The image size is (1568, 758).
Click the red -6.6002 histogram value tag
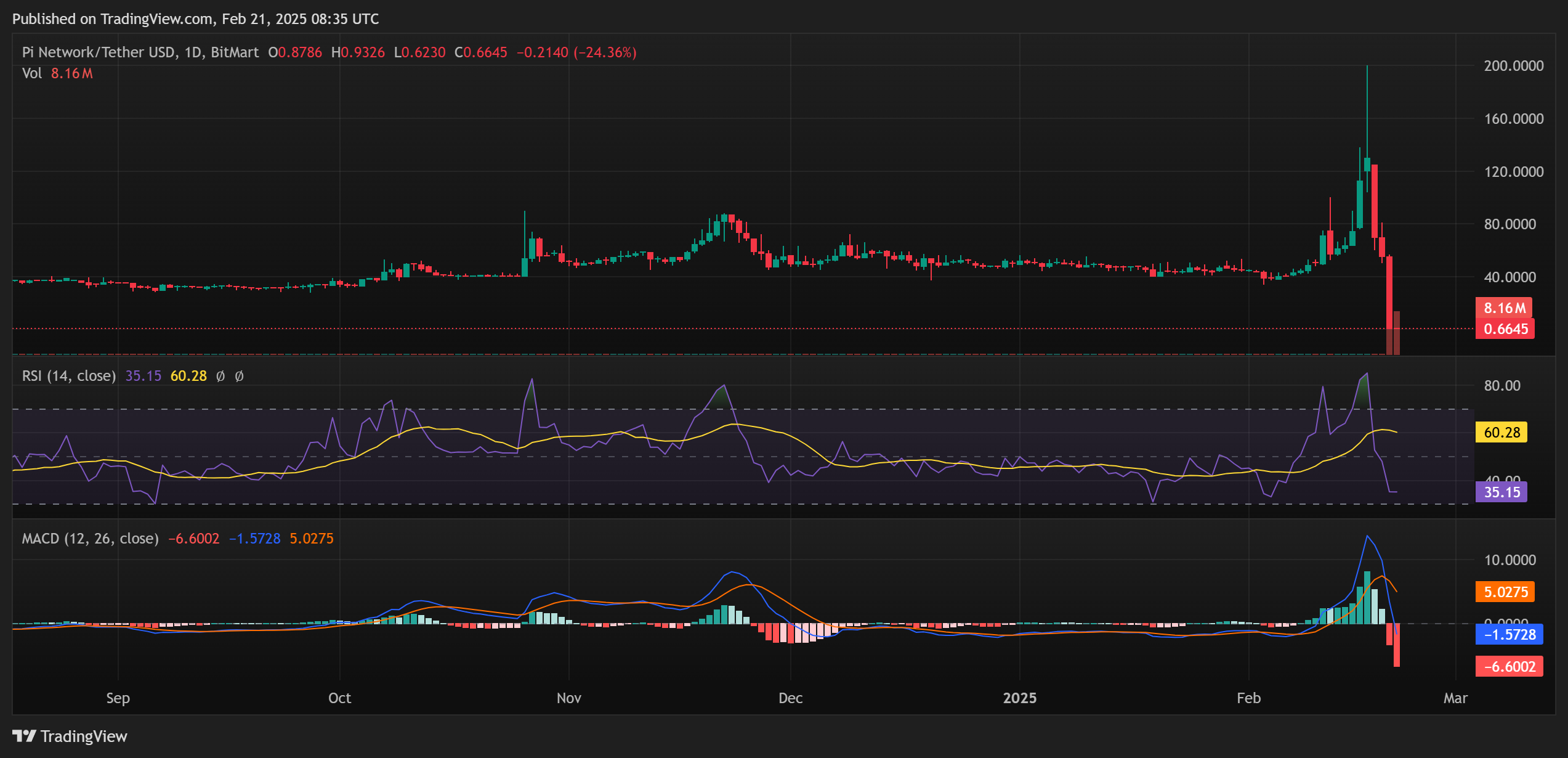[x=1509, y=667]
